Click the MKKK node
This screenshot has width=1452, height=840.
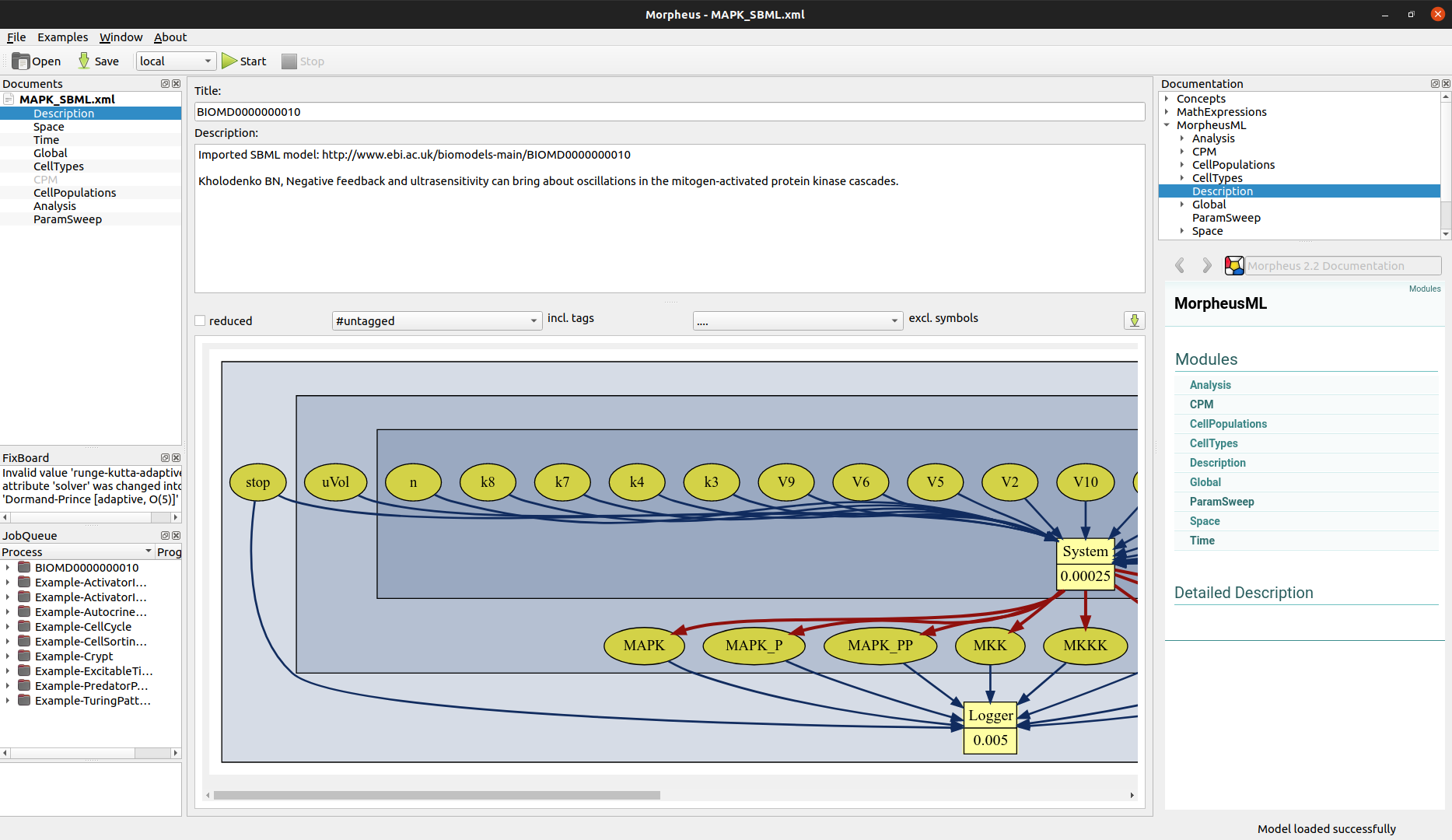click(x=1085, y=646)
